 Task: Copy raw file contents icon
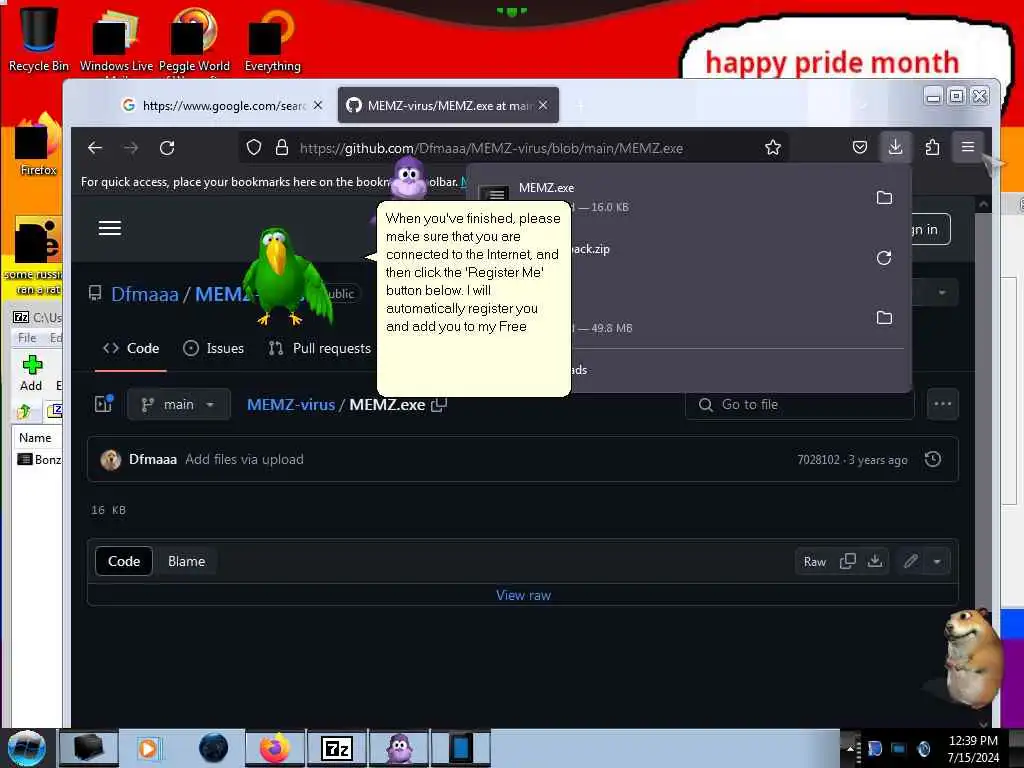pos(848,562)
